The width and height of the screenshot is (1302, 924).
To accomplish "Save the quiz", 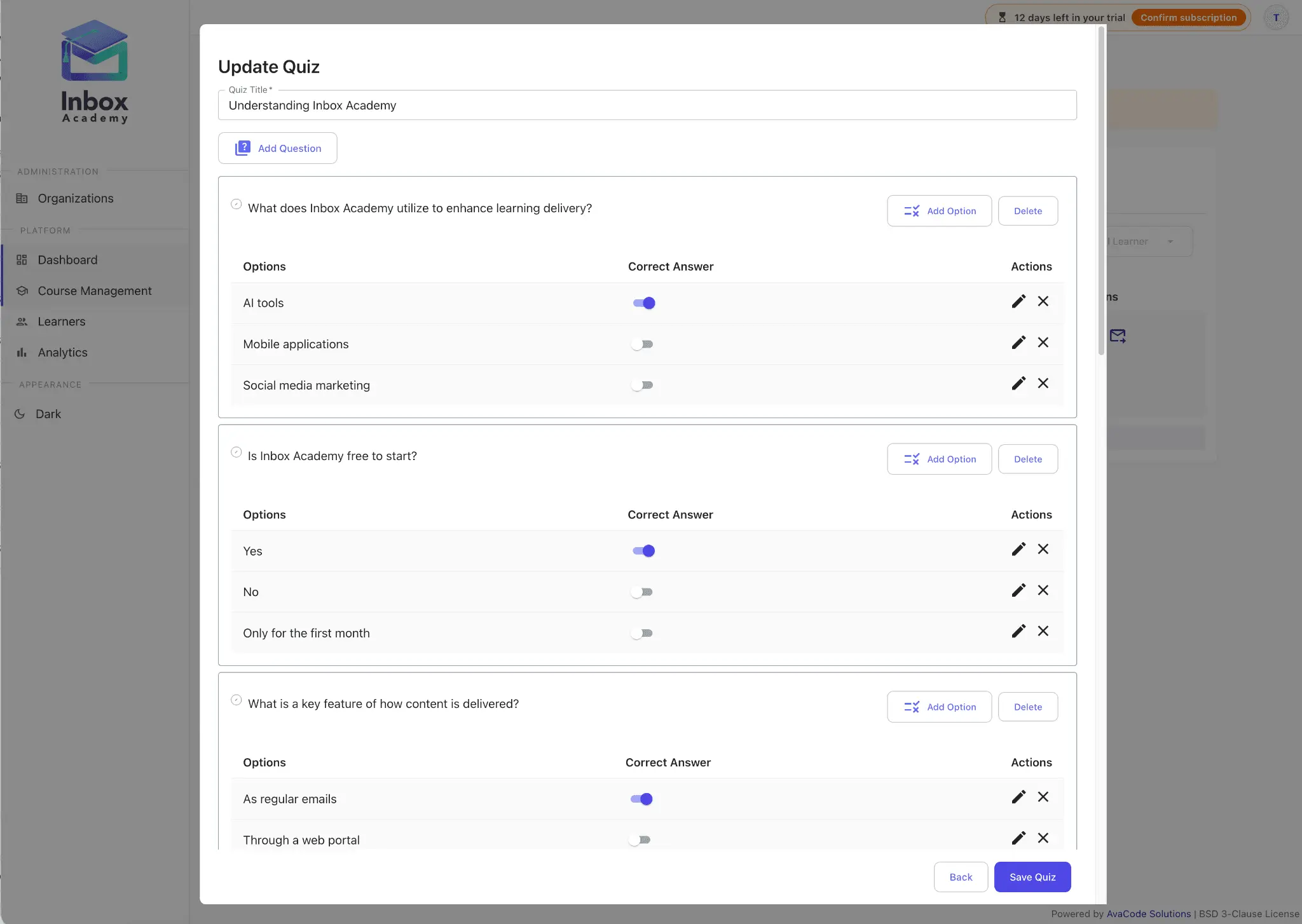I will (x=1032, y=877).
